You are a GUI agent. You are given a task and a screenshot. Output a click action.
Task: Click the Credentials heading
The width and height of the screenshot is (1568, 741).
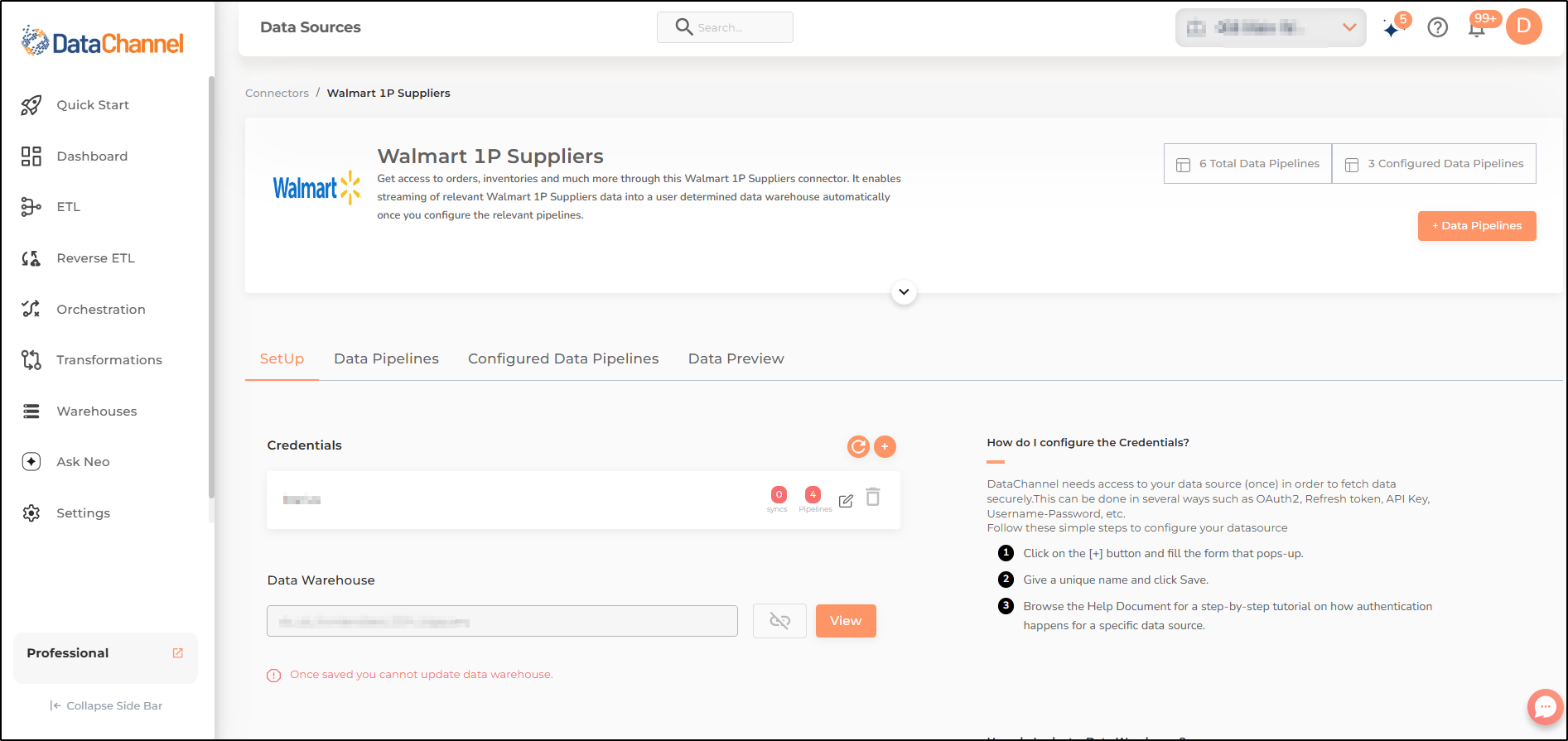pos(304,445)
